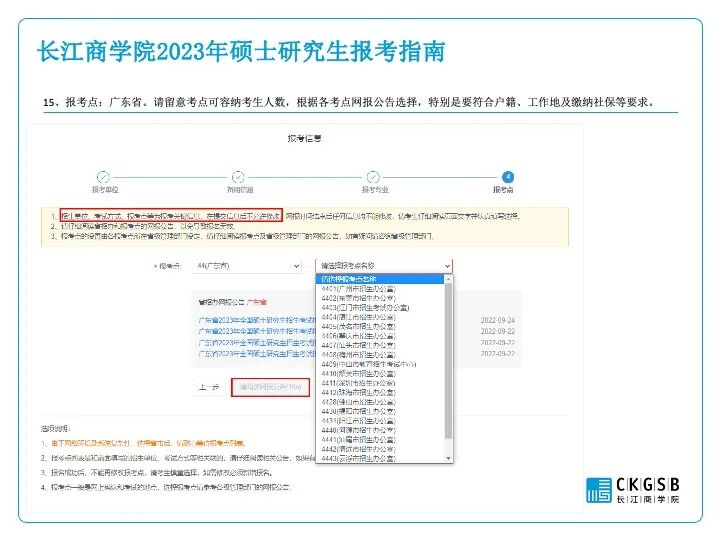720x540 pixels.
Task: Choose option 4401 广州市招生办公室
Action: pyautogui.click(x=359, y=289)
